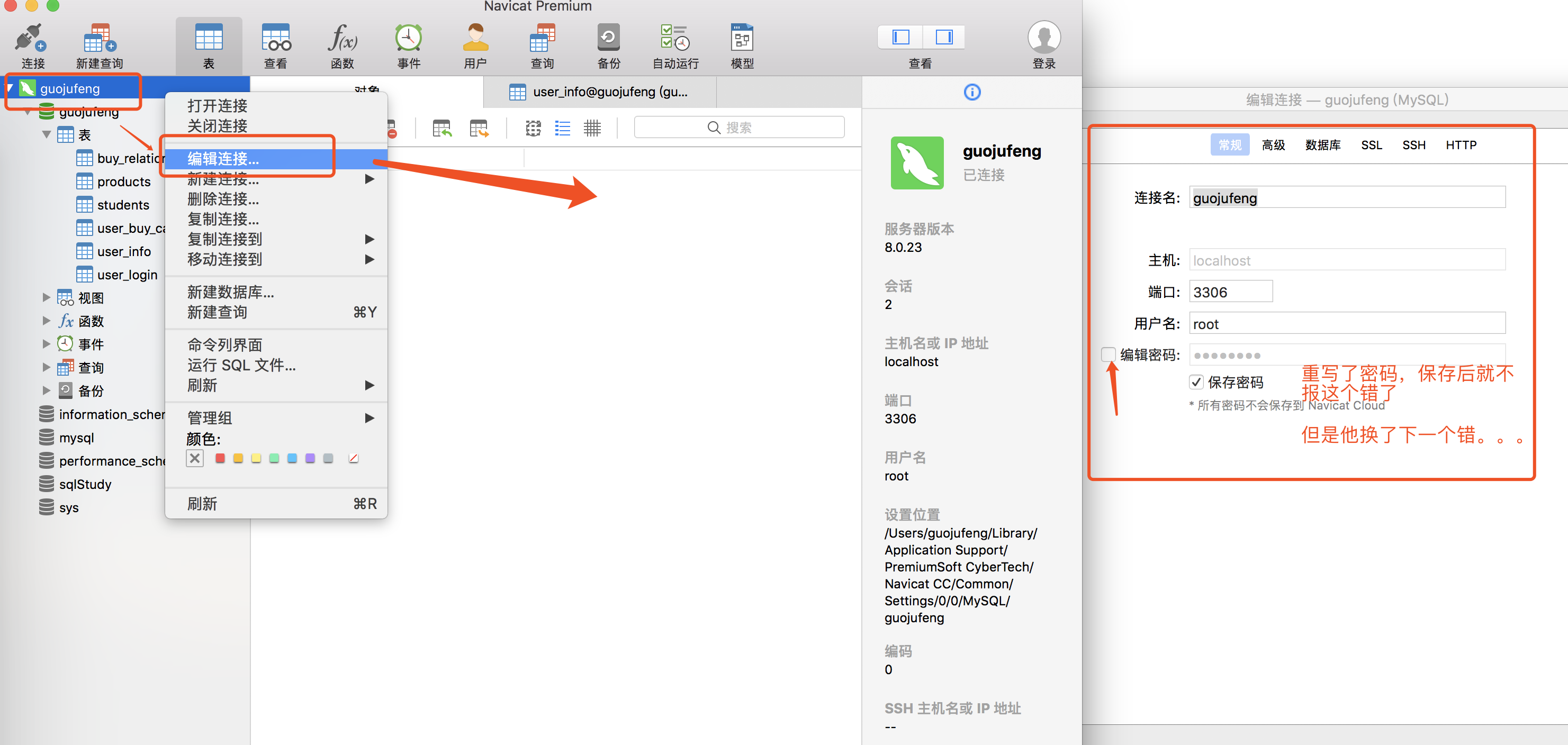The image size is (1568, 745).
Task: Click the sys database icon in the sidebar
Action: pyautogui.click(x=46, y=507)
